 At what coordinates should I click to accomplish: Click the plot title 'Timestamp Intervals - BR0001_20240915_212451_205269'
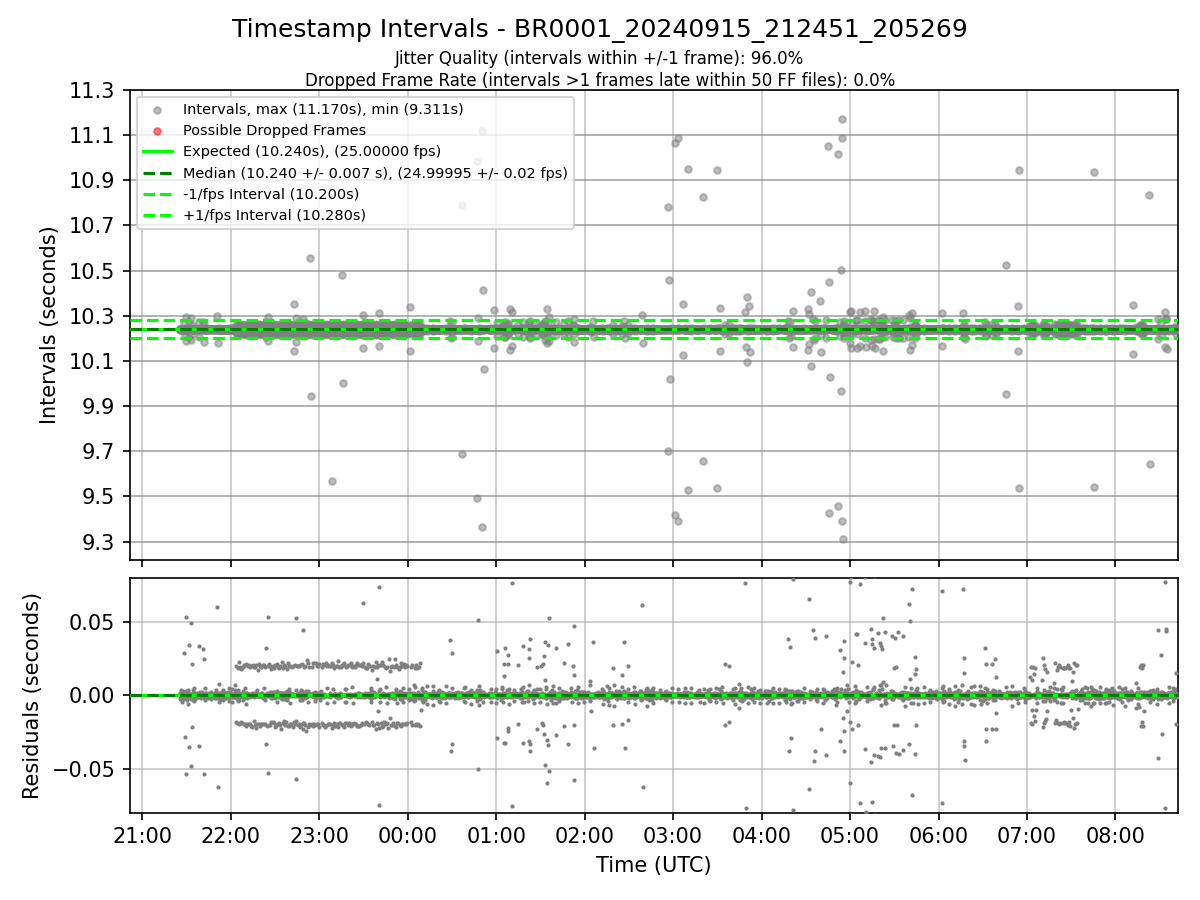click(600, 29)
